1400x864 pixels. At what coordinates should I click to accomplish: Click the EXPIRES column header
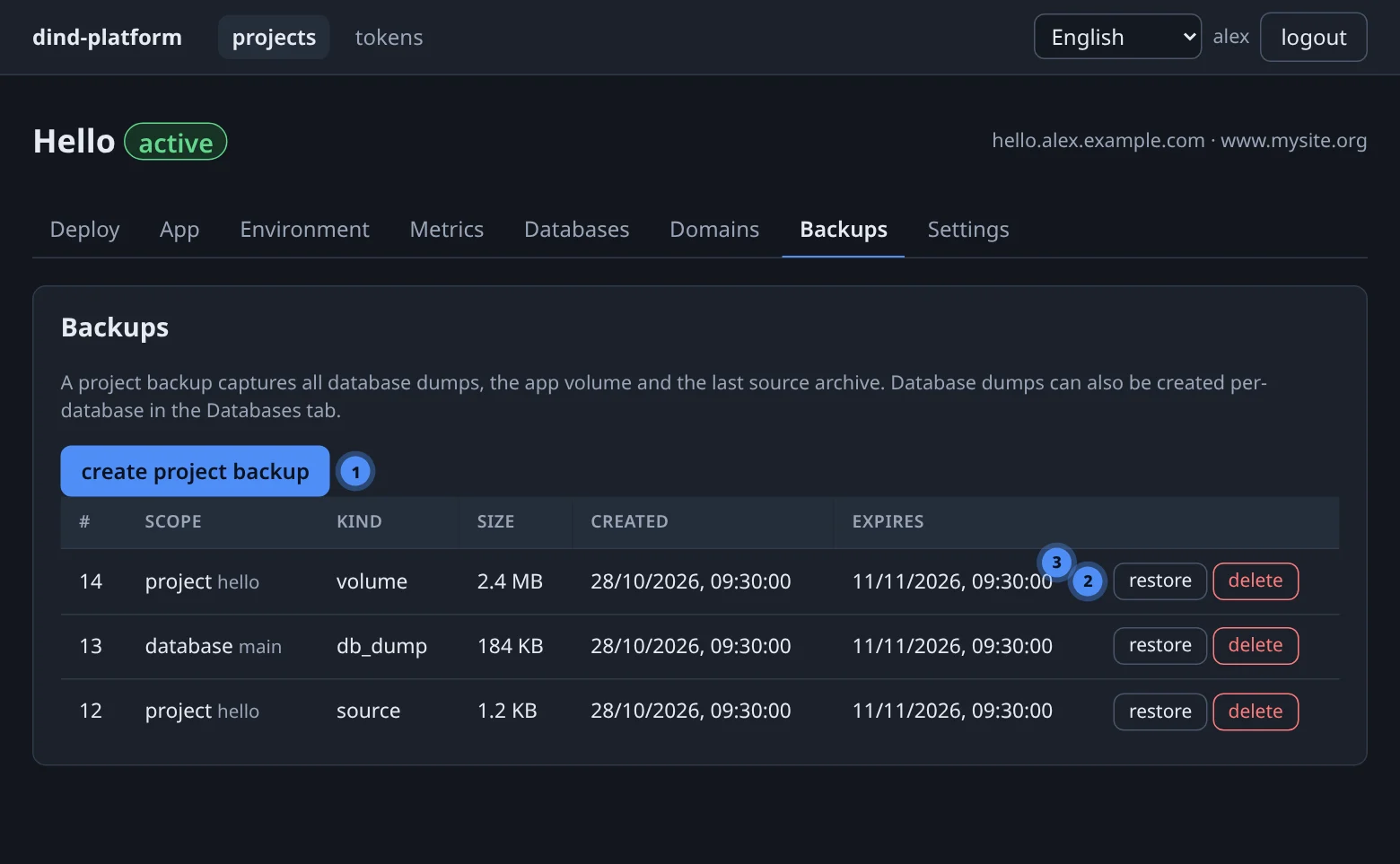(888, 521)
